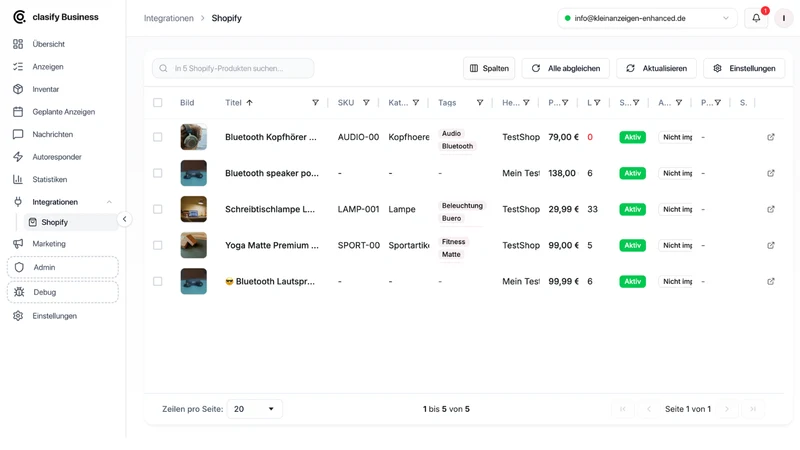Open external link for Bluetooth speaker row

tap(770, 173)
